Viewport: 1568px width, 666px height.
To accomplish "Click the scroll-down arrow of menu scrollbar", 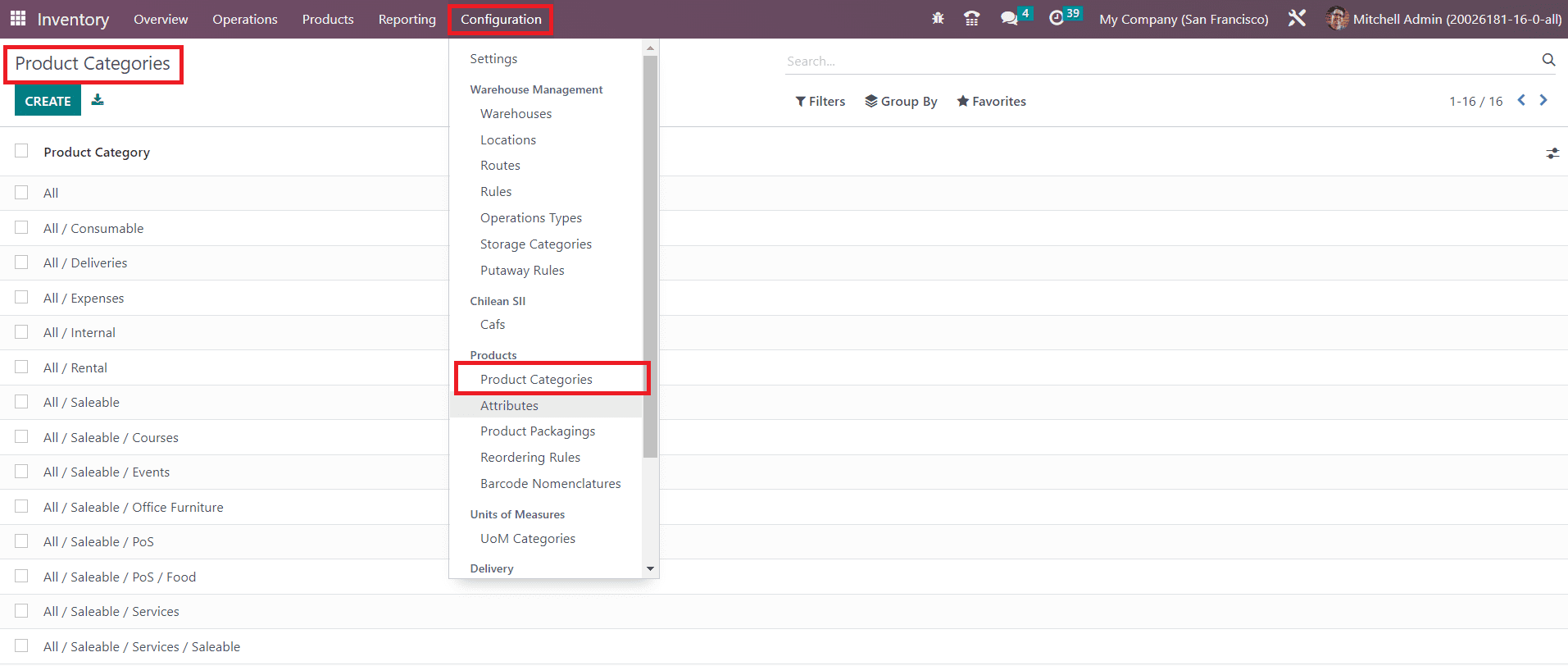I will click(x=650, y=568).
